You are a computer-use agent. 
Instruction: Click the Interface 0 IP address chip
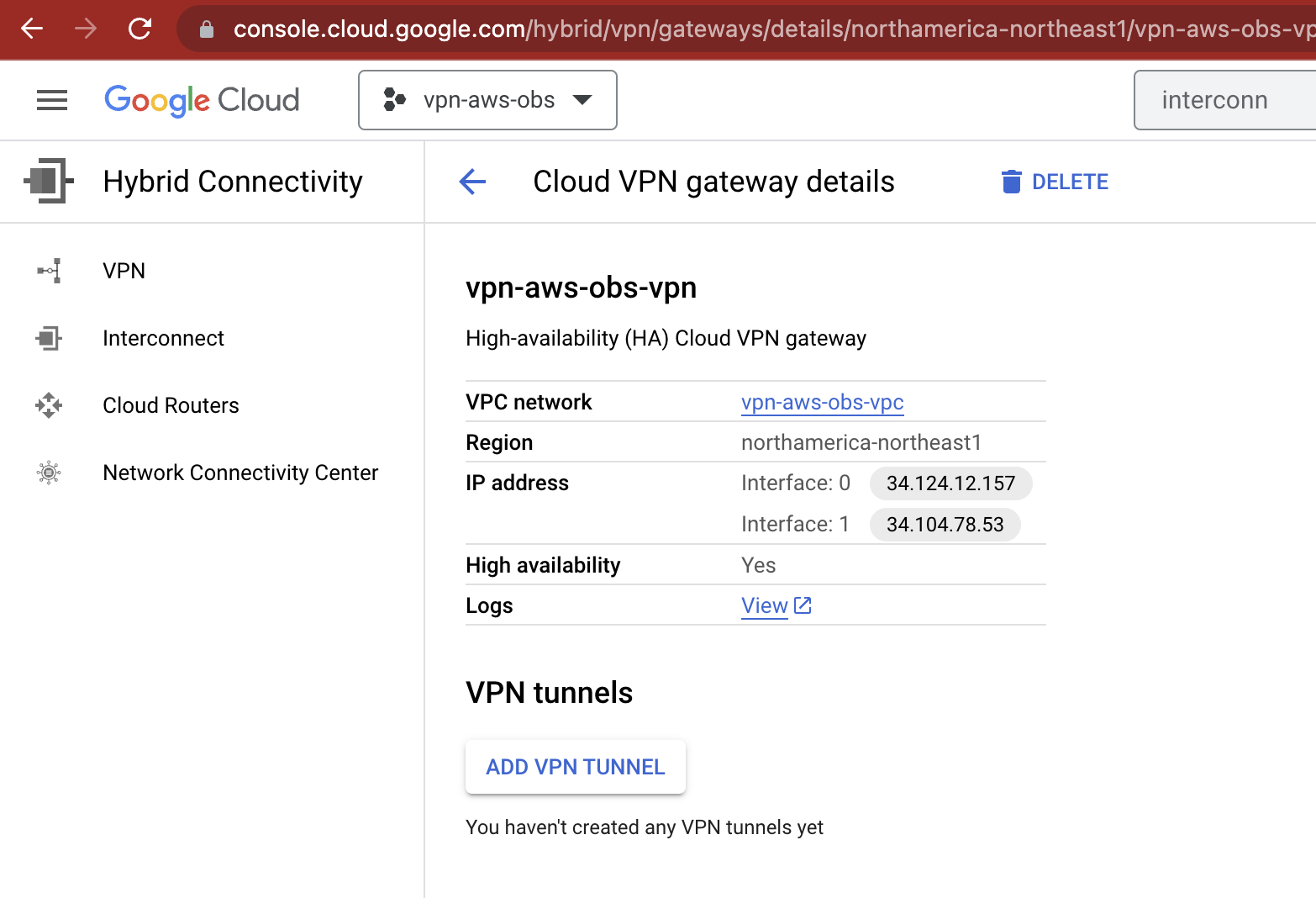point(950,483)
